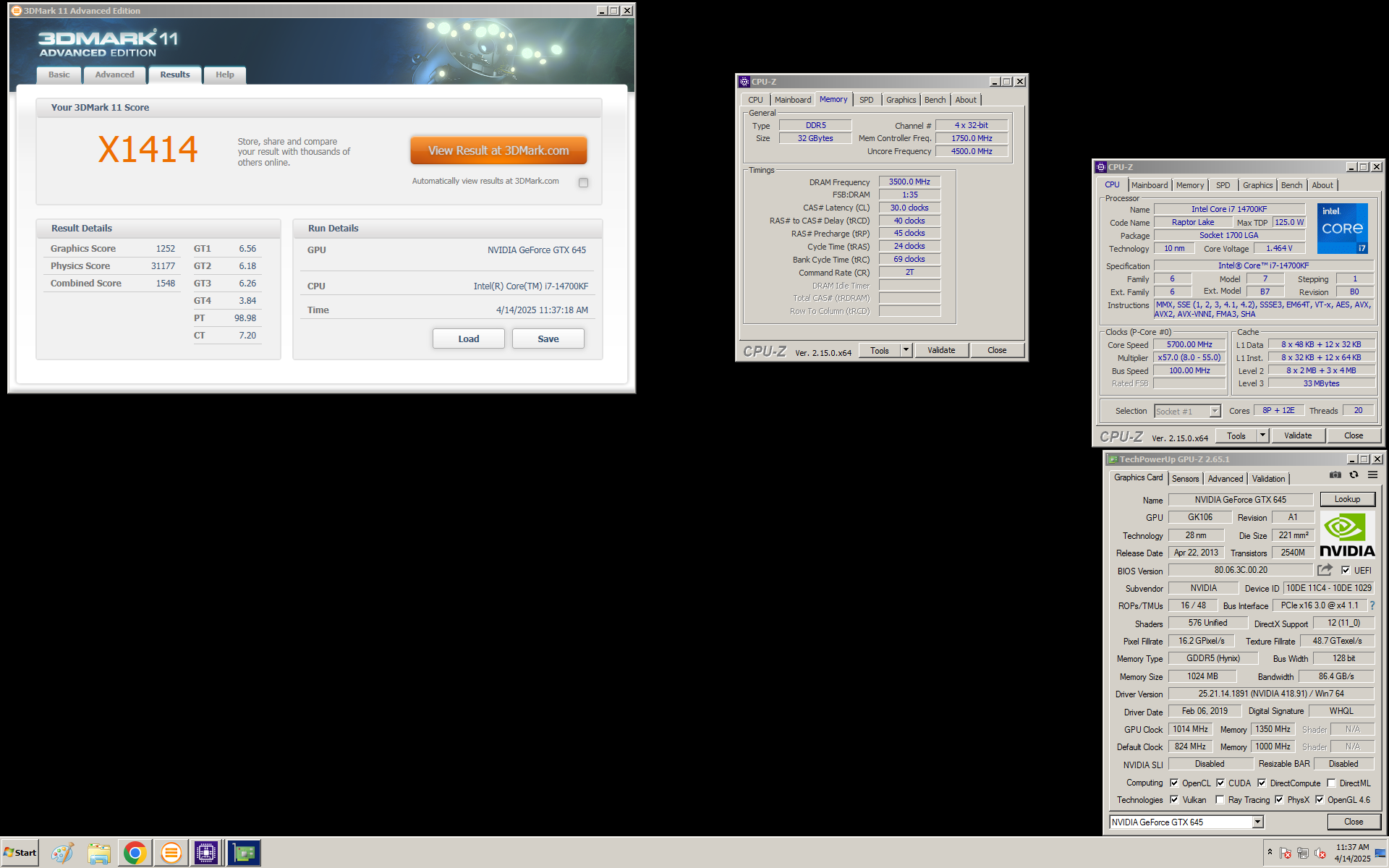Viewport: 1389px width, 868px height.
Task: Open the Help tab in 3DMark
Action: pos(225,75)
